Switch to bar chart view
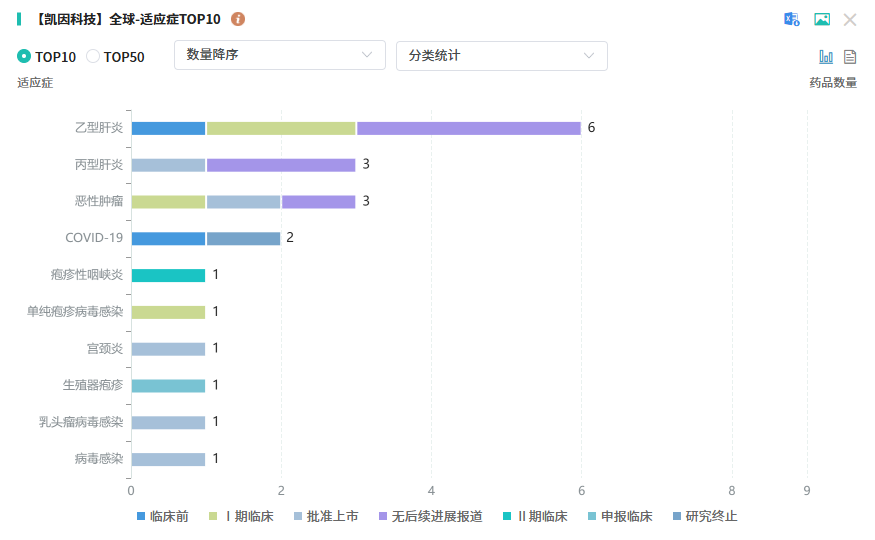The width and height of the screenshot is (875, 540). 826,57
